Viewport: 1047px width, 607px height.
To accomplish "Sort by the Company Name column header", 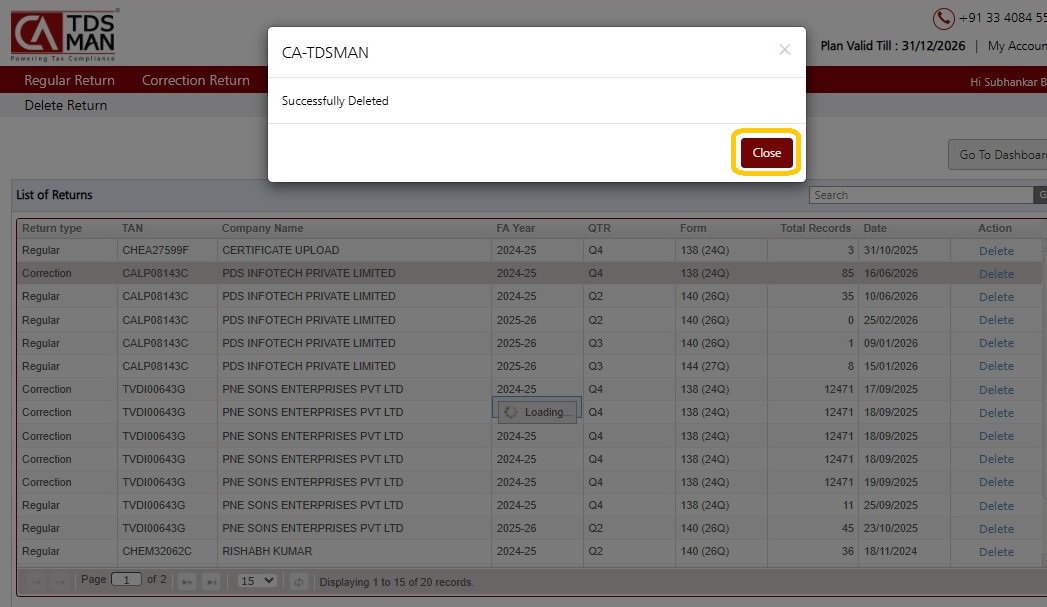I will [x=262, y=228].
